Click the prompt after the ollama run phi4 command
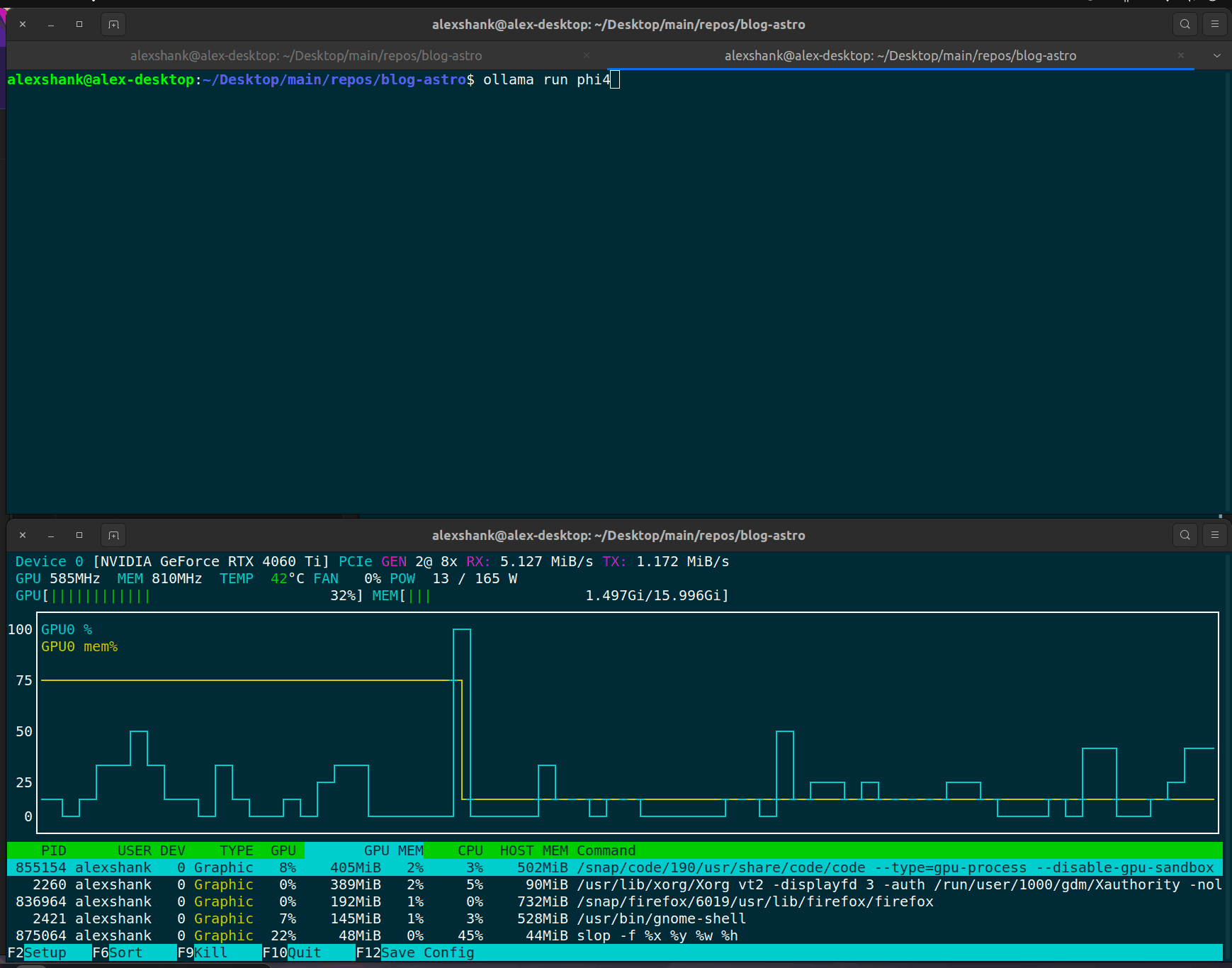The image size is (1232, 968). [615, 79]
